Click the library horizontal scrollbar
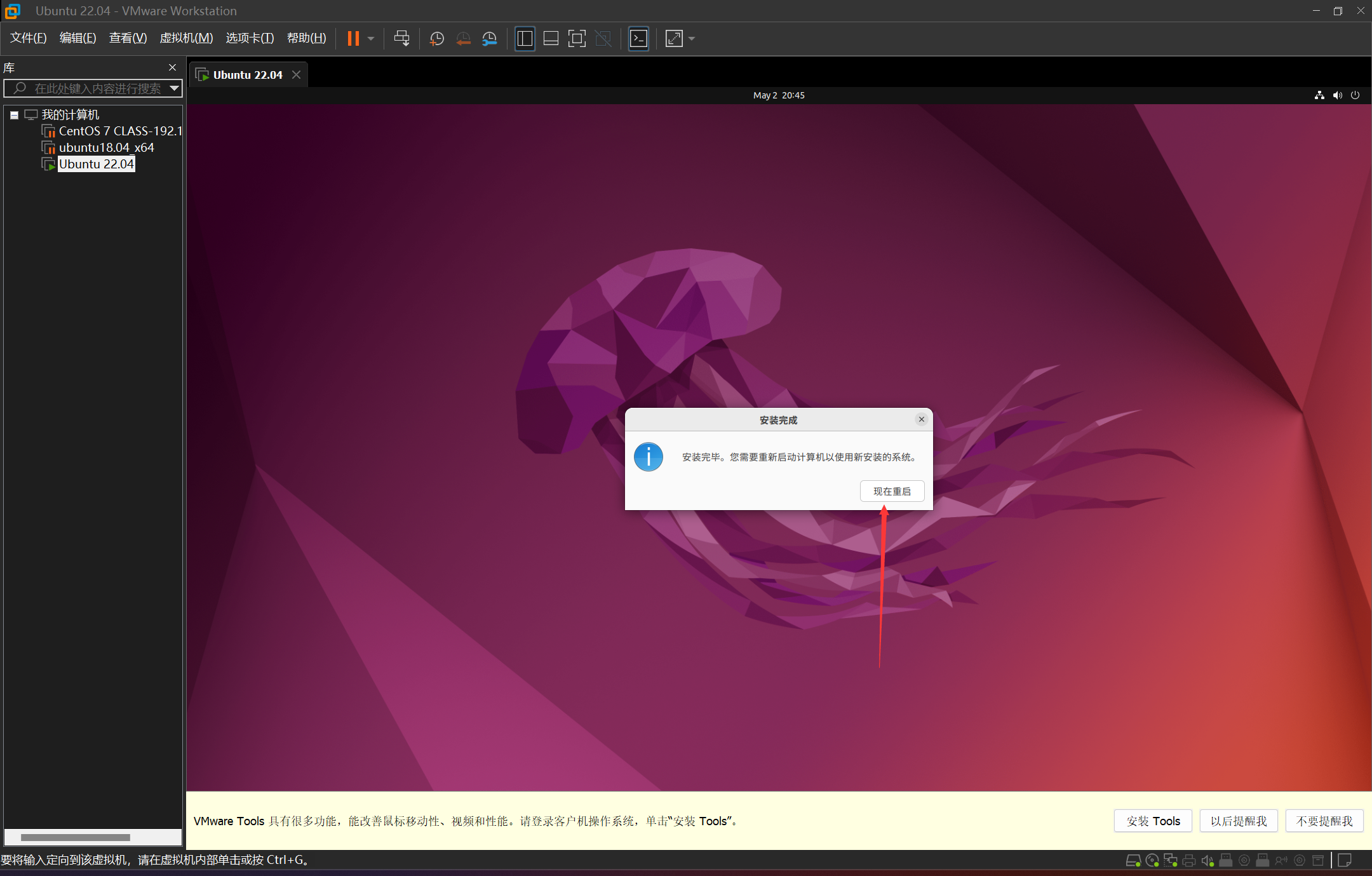The width and height of the screenshot is (1372, 876). (x=76, y=837)
